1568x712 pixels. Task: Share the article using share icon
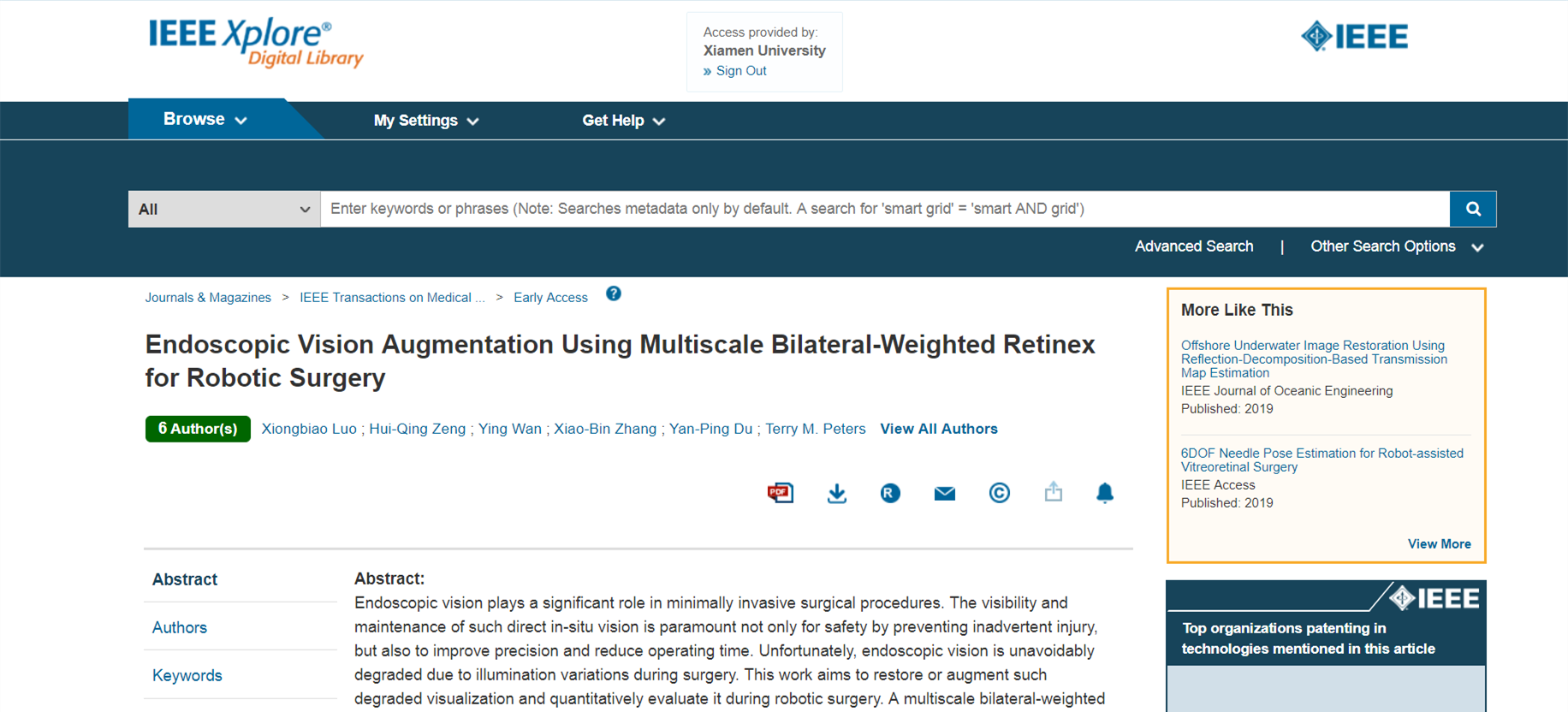click(1053, 492)
